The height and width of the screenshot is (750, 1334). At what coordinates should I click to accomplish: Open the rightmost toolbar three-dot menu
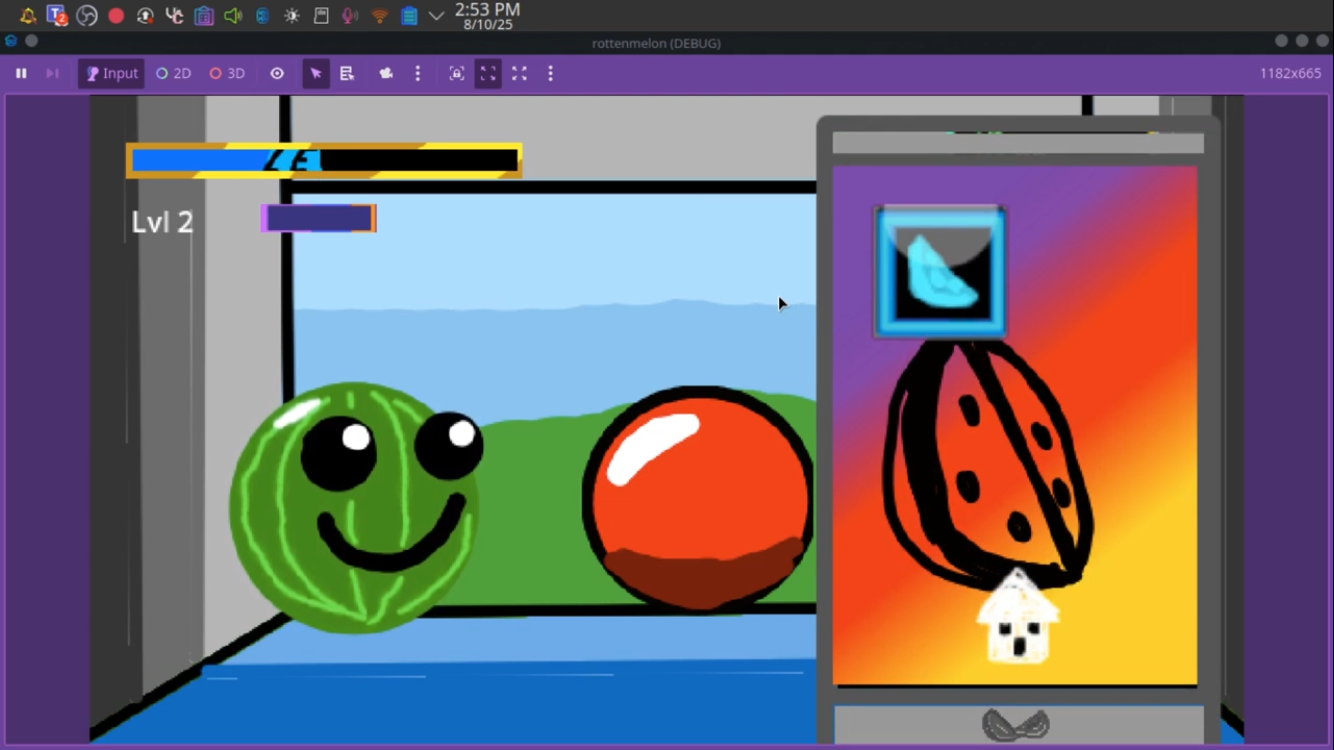coord(550,74)
